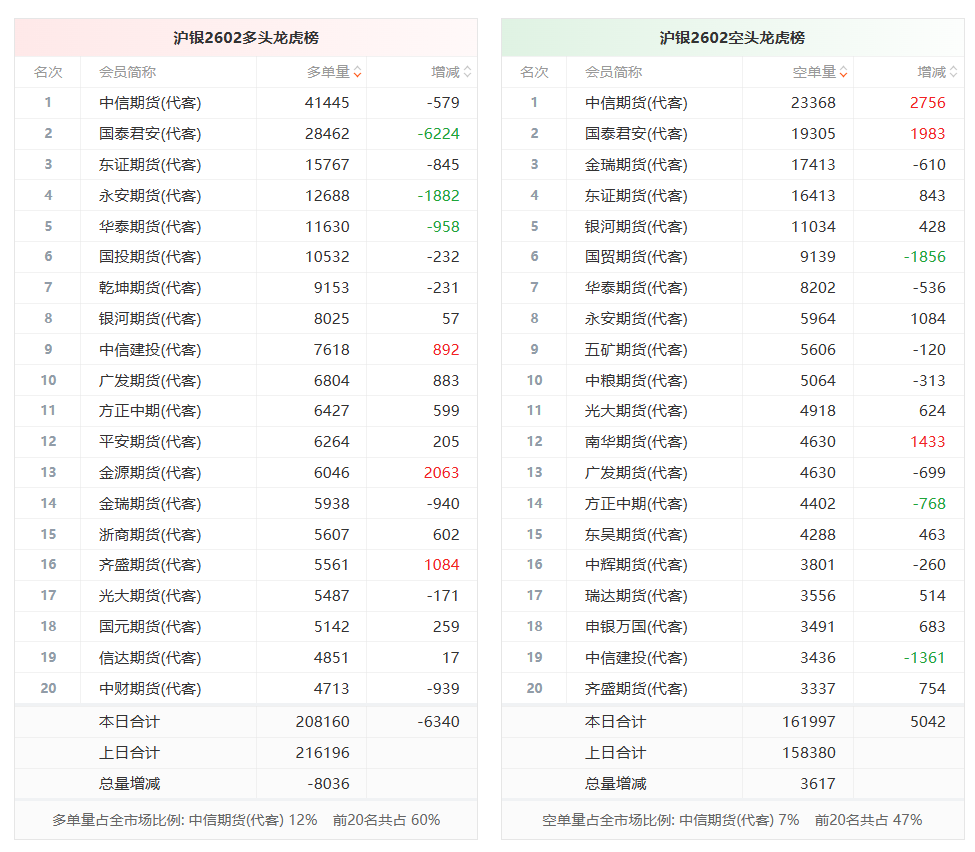
Task: Select 金瑞期货(代客) in short table
Action: click(636, 165)
